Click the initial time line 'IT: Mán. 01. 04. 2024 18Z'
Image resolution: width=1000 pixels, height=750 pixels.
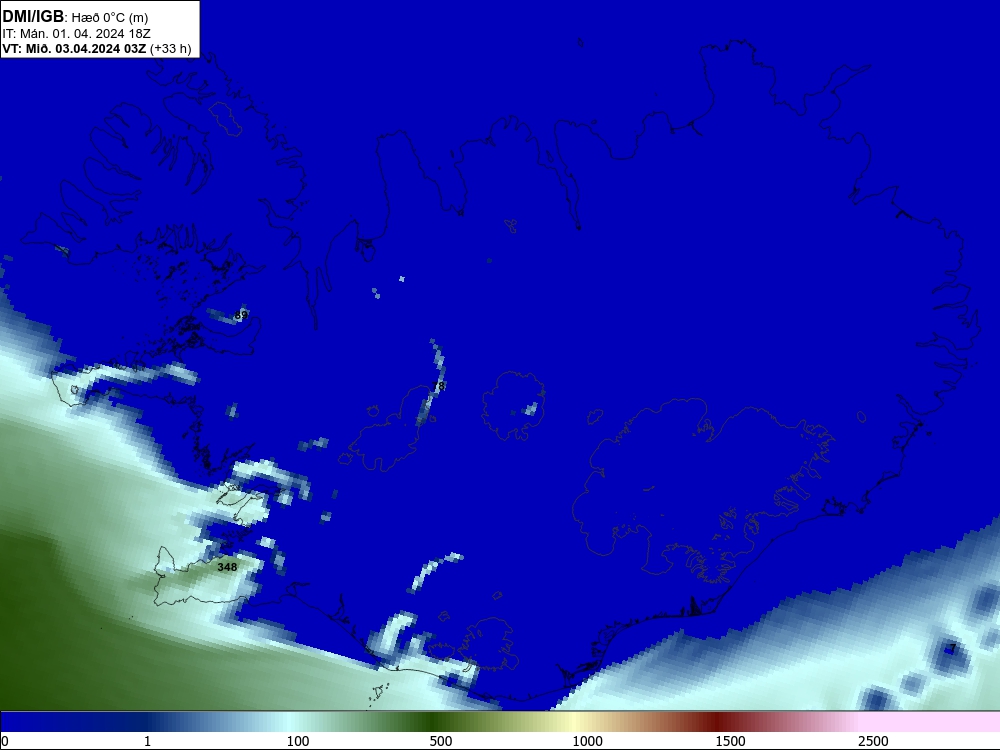pyautogui.click(x=77, y=33)
